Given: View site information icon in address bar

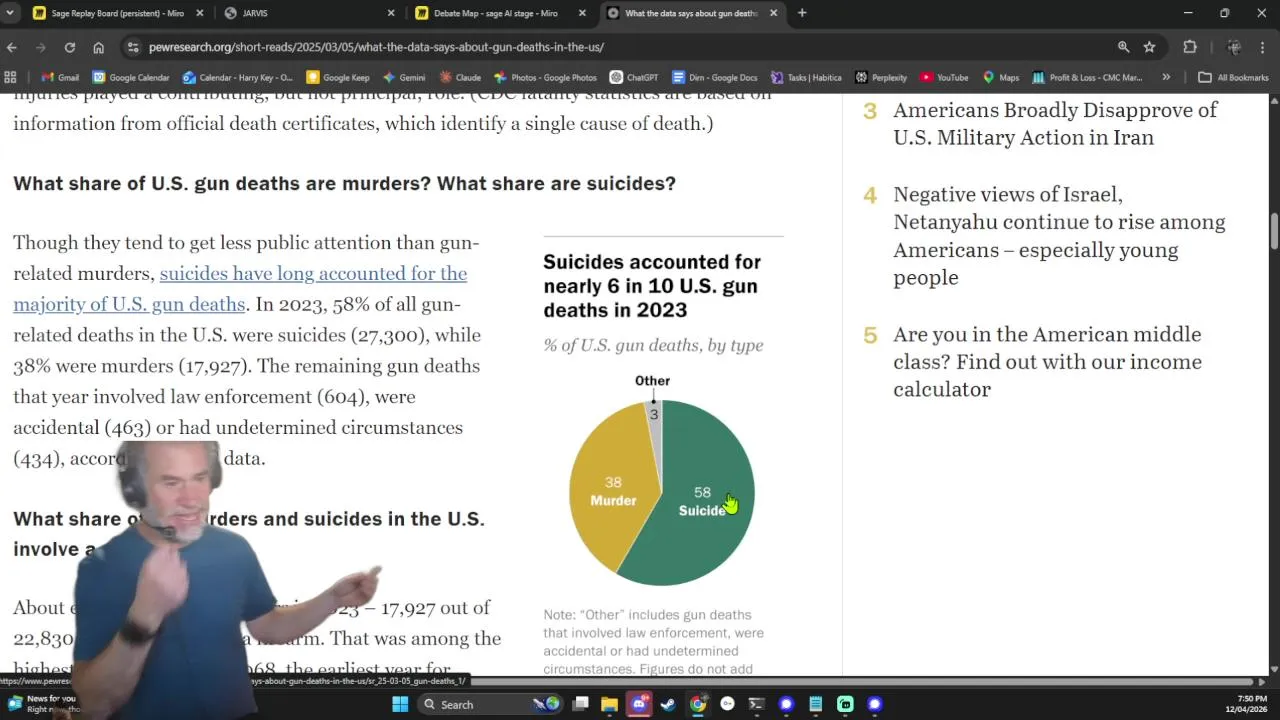Looking at the screenshot, I should tap(132, 47).
